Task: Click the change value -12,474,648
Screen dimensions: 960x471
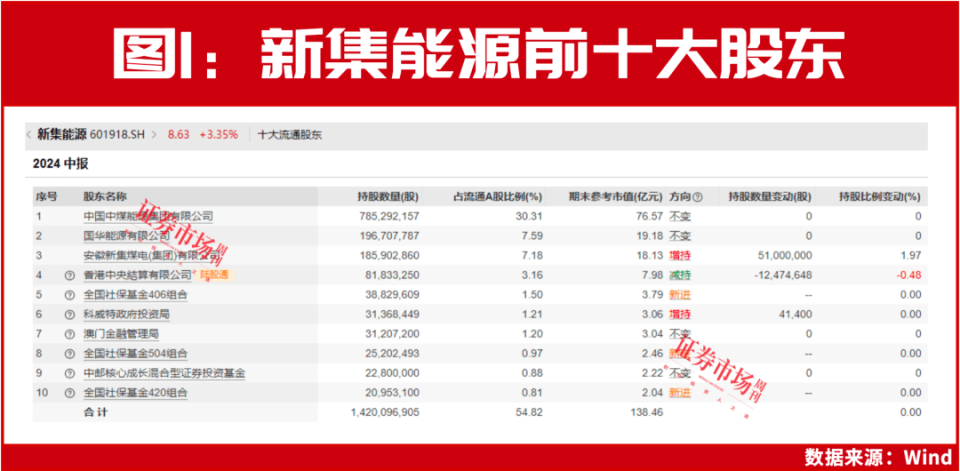Action: pos(783,275)
